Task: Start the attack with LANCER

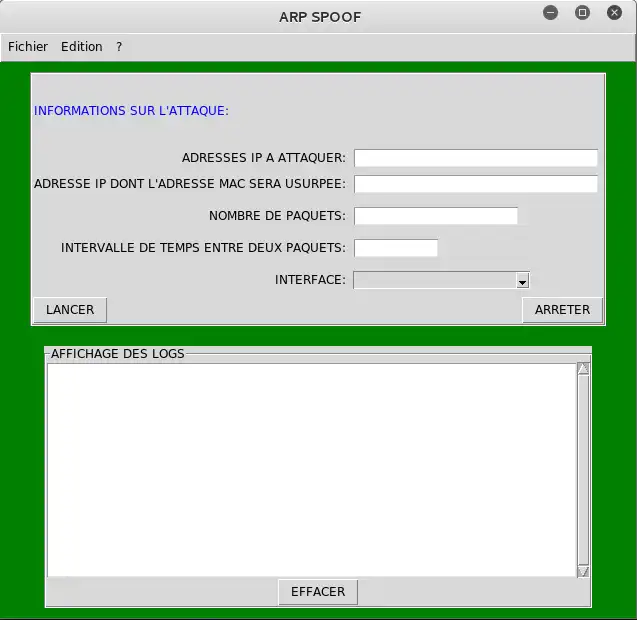Action: (x=70, y=310)
